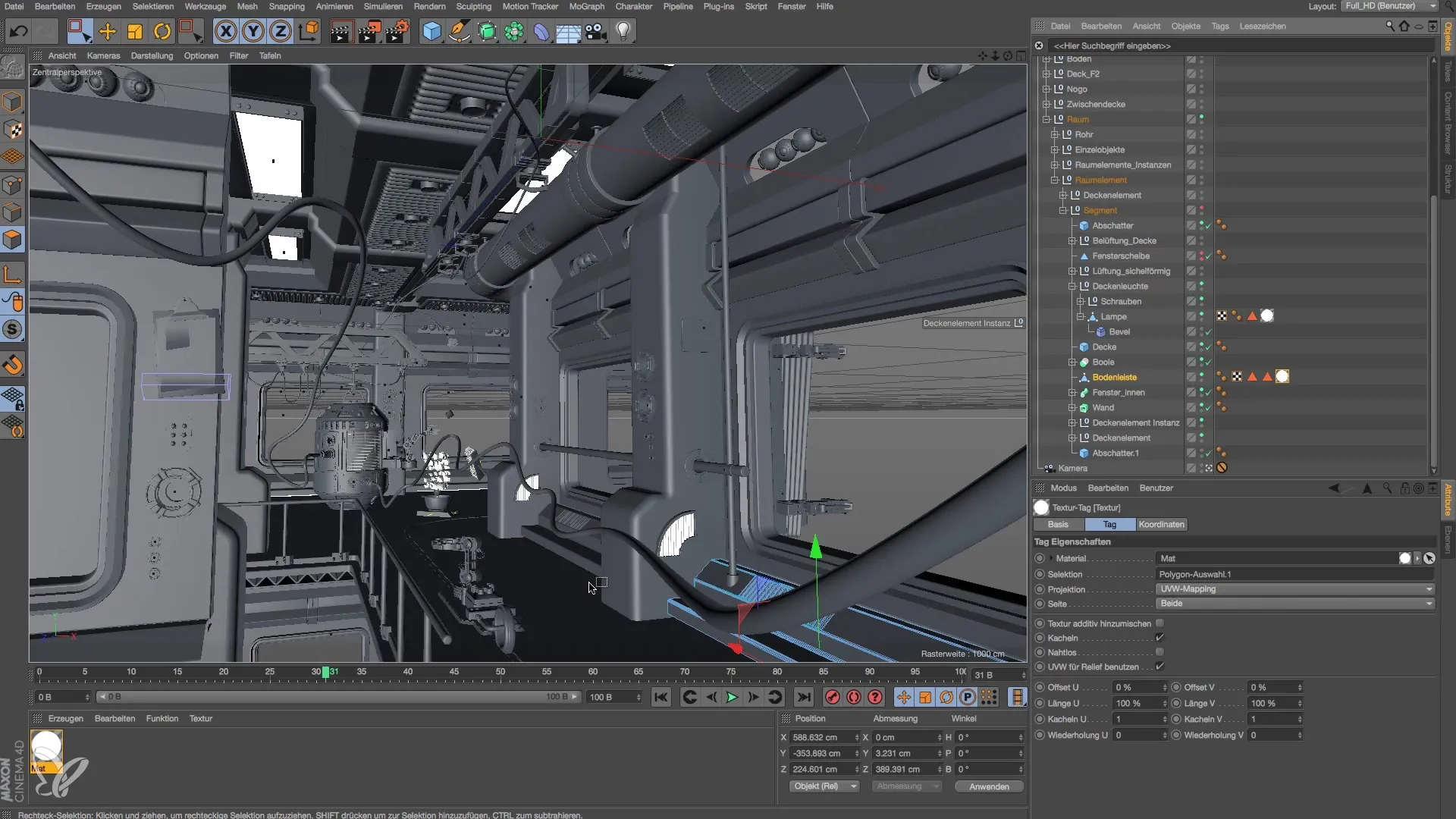
Task: Click the Offset U percentage field
Action: click(1141, 687)
